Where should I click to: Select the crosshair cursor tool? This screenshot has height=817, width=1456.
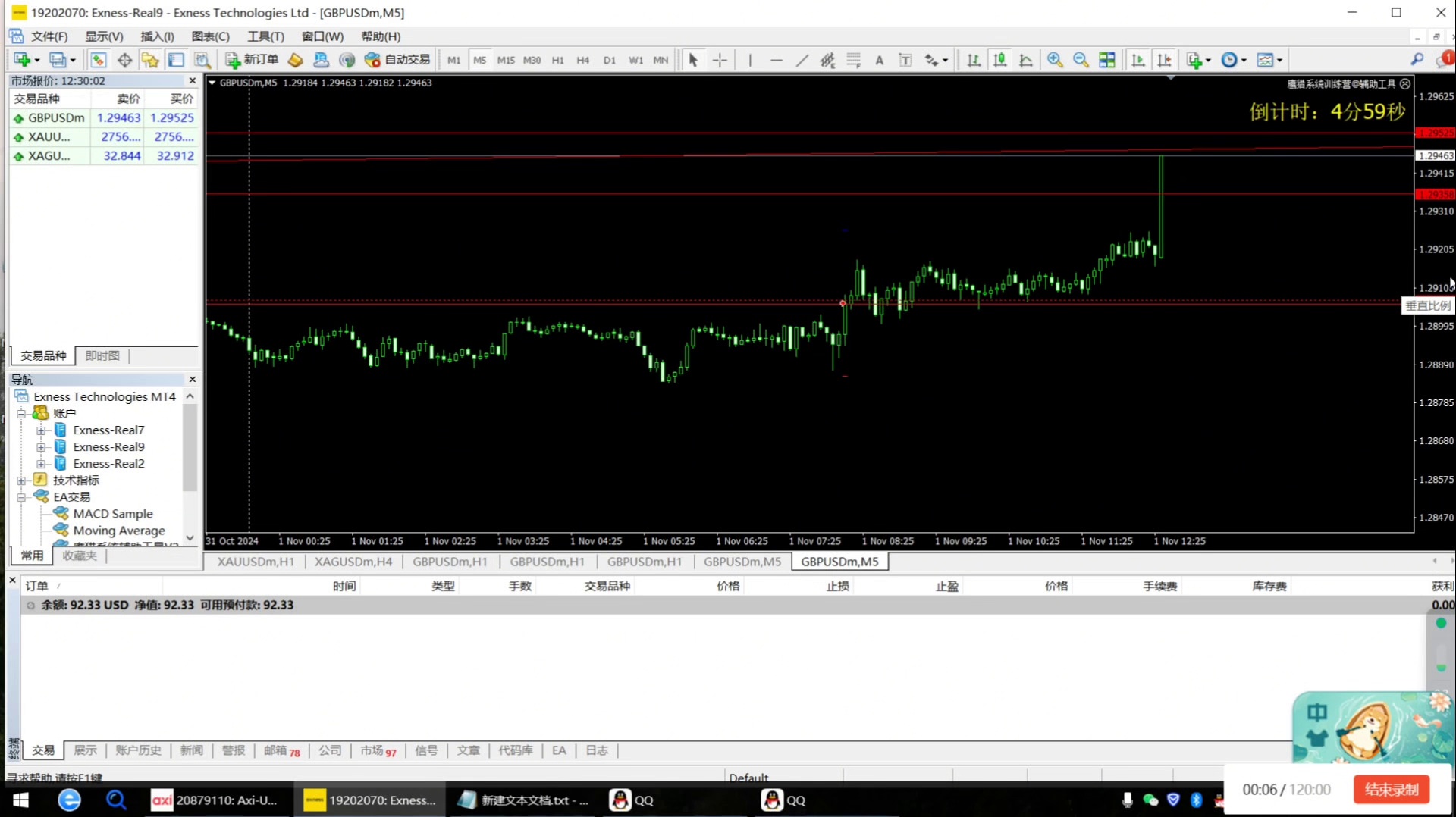tap(720, 60)
